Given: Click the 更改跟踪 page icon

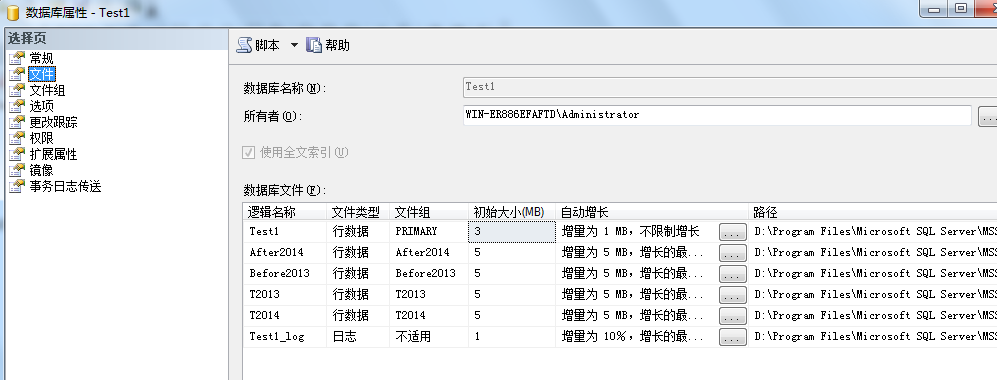Looking at the screenshot, I should pos(17,122).
